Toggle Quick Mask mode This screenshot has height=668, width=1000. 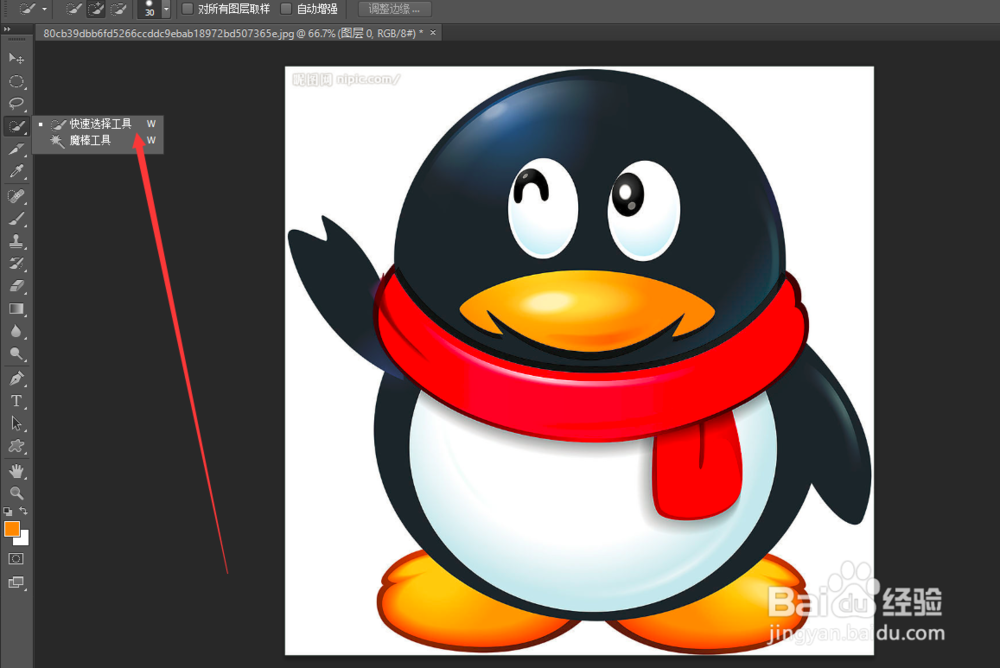click(x=16, y=559)
